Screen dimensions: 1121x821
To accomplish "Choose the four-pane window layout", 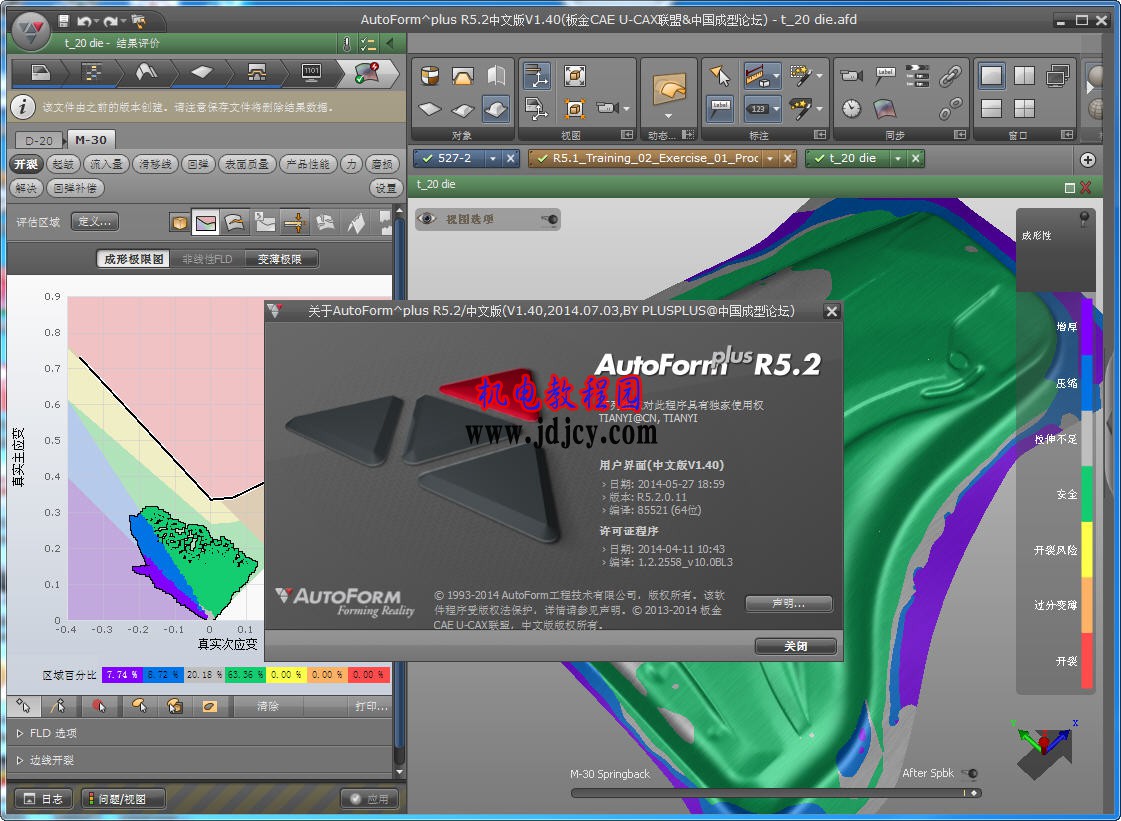I will point(1024,109).
